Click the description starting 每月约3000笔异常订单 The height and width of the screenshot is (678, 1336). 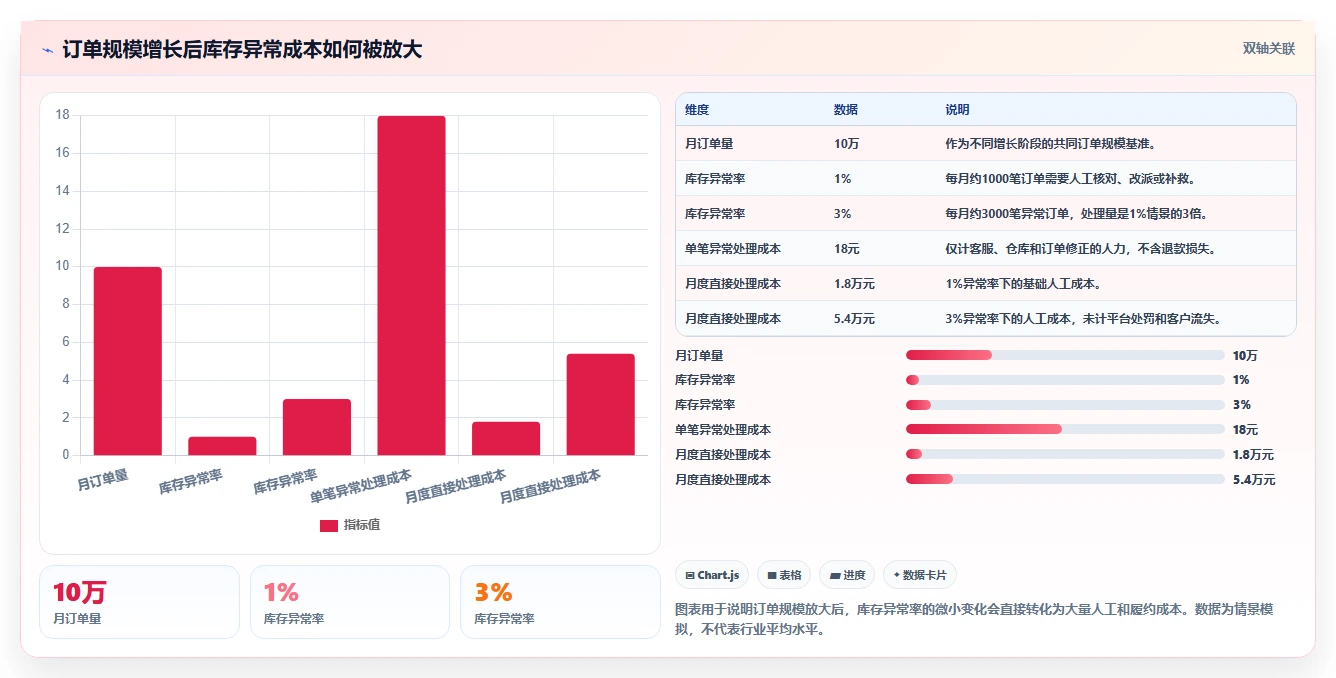(1079, 214)
